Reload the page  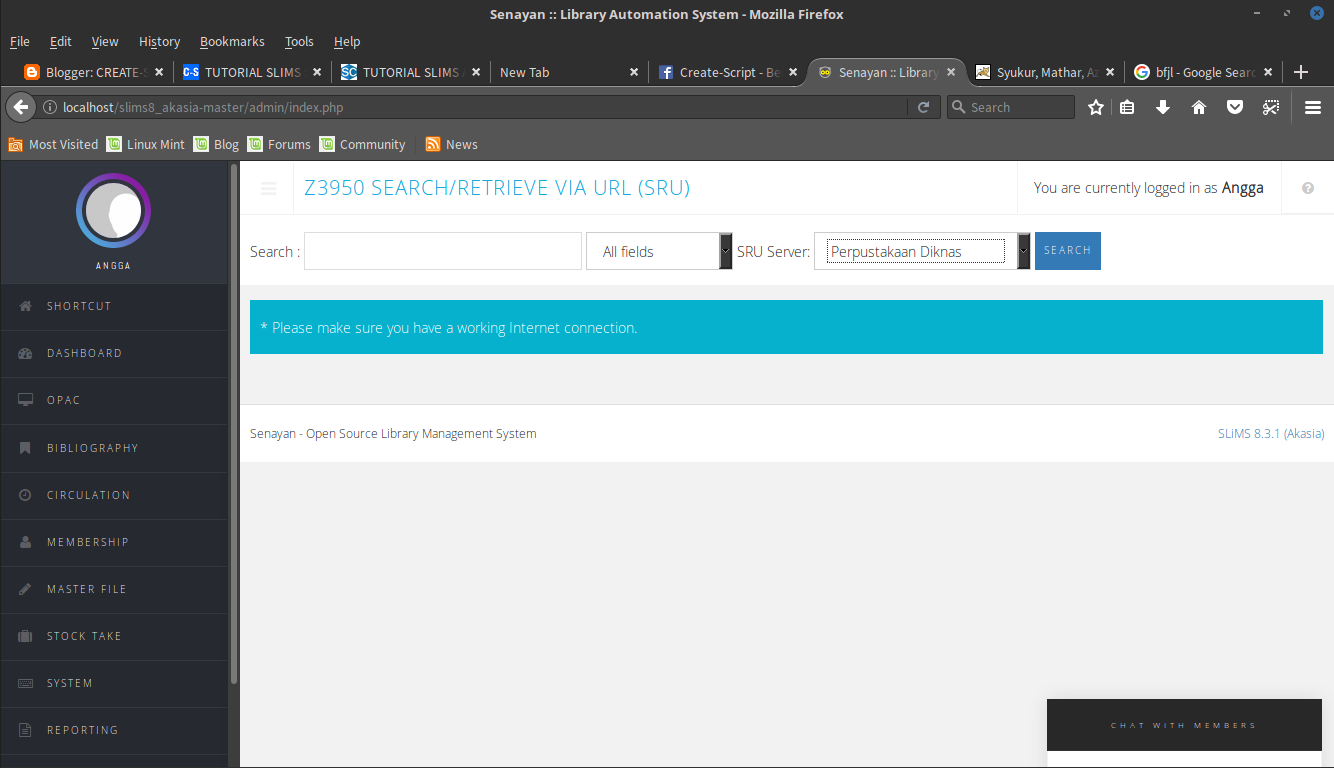[923, 107]
